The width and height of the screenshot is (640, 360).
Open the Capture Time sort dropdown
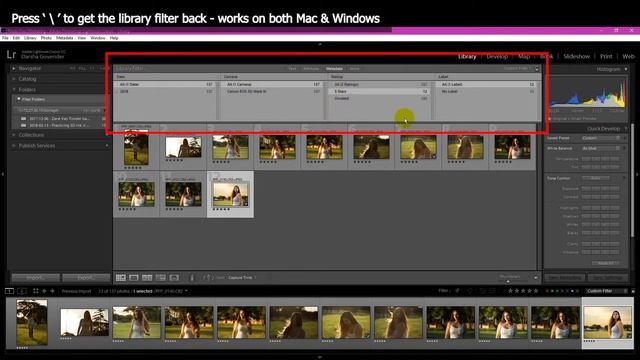[242, 278]
